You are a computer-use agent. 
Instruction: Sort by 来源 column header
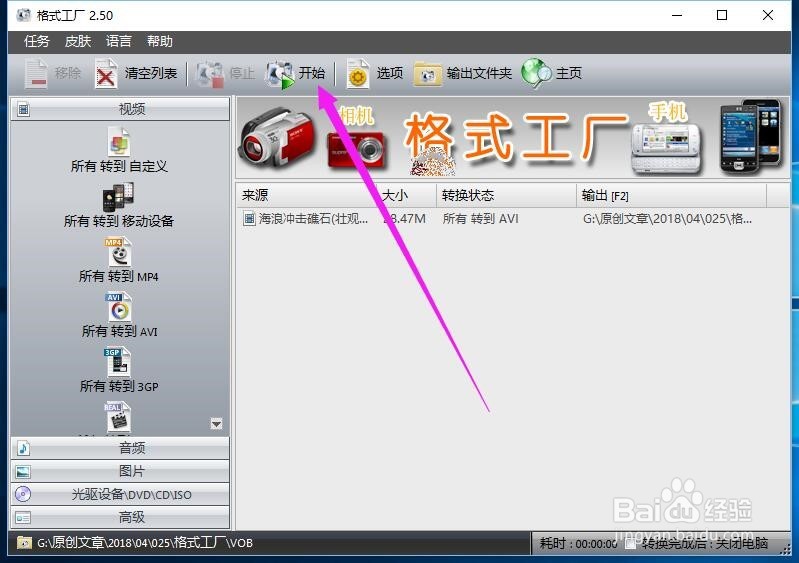coord(305,196)
